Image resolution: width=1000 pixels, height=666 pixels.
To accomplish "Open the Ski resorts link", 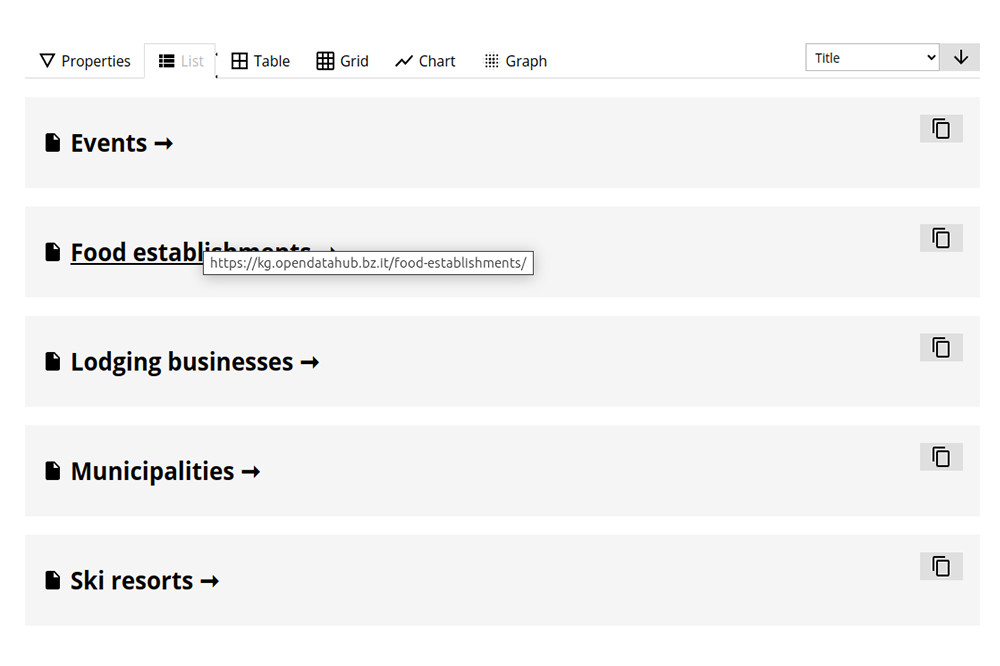I will tap(144, 581).
